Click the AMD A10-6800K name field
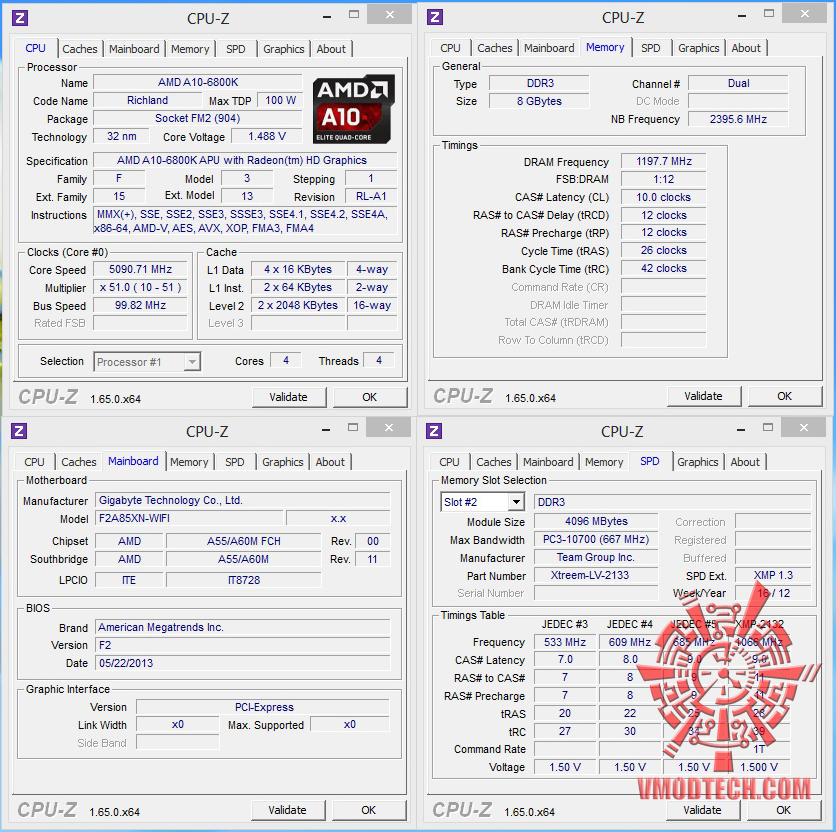Viewport: 836px width, 832px height. coord(198,82)
